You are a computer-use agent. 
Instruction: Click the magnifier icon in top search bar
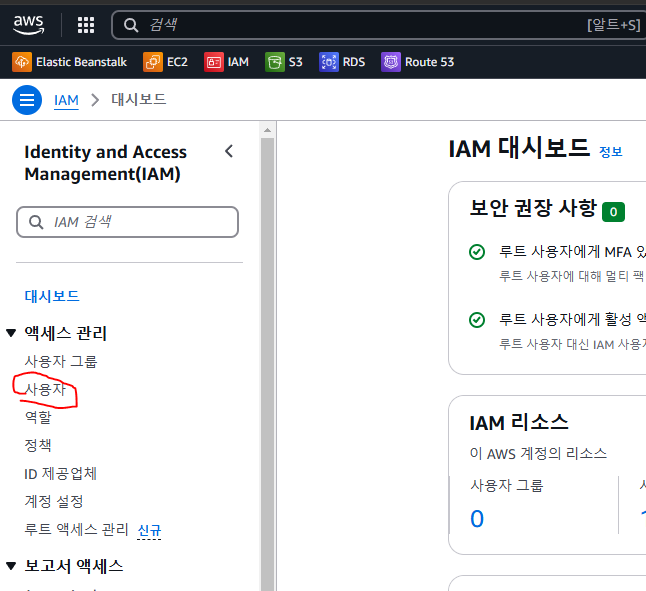(x=131, y=25)
